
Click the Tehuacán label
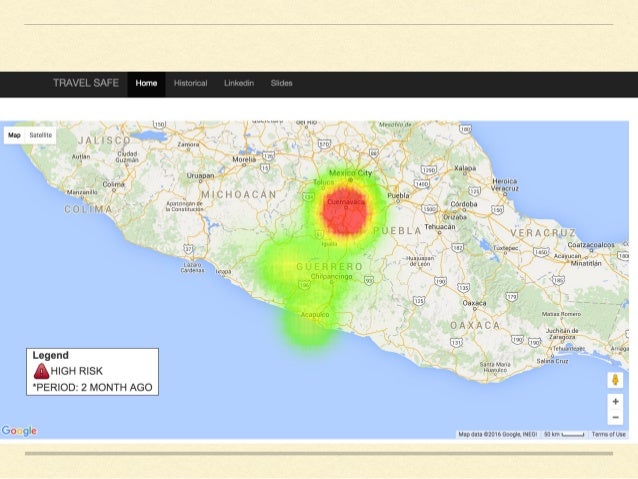[x=440, y=227]
